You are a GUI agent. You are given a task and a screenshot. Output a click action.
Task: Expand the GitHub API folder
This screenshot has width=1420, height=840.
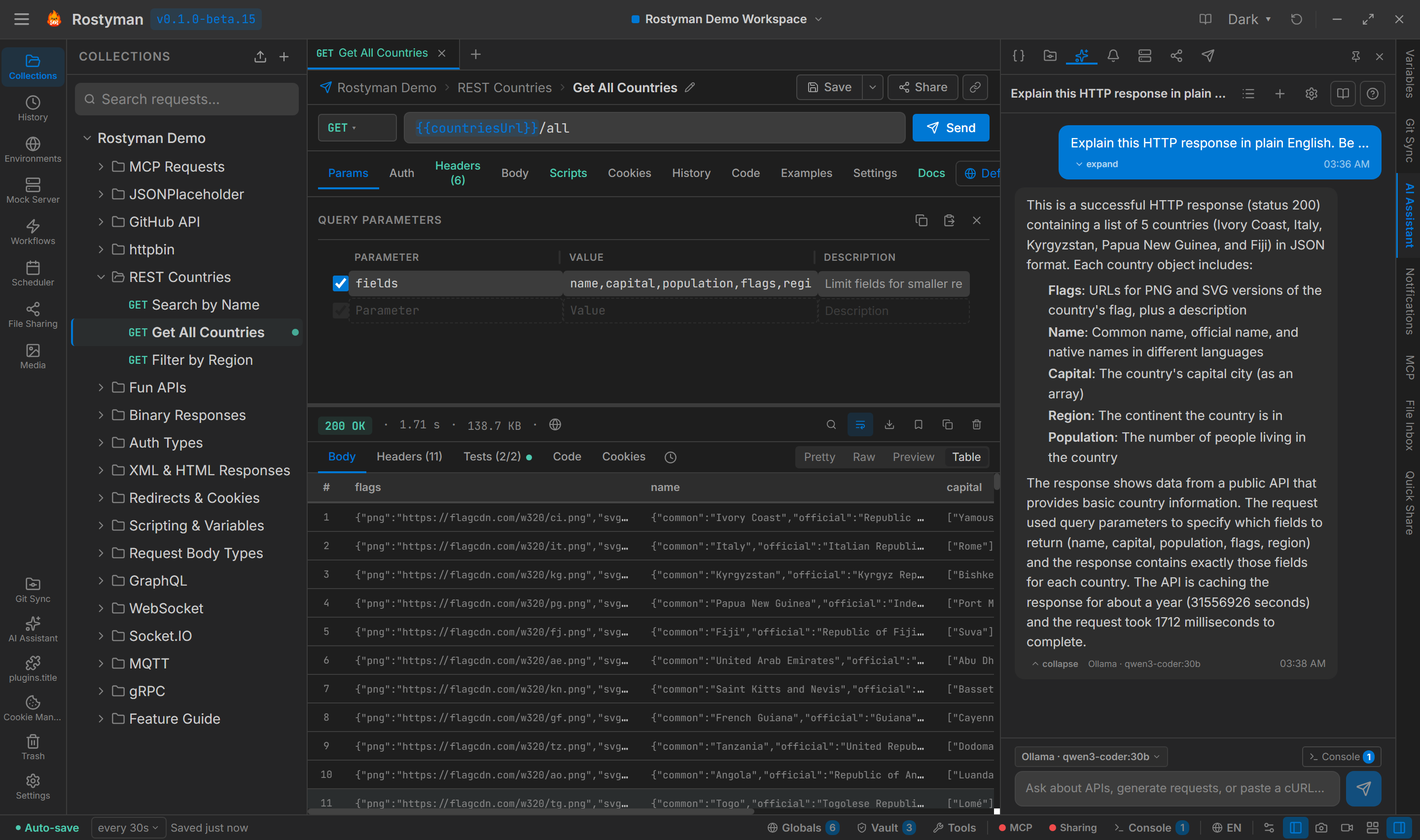(x=101, y=222)
